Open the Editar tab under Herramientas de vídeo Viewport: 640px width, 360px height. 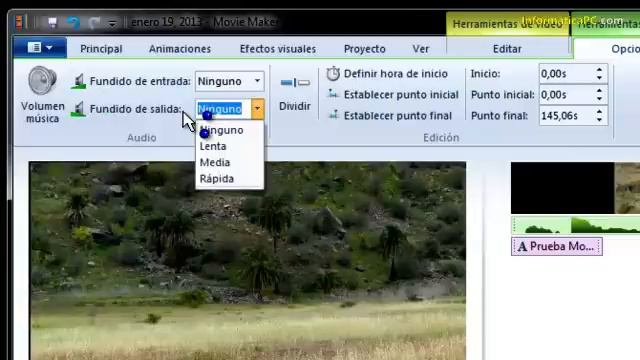[507, 49]
